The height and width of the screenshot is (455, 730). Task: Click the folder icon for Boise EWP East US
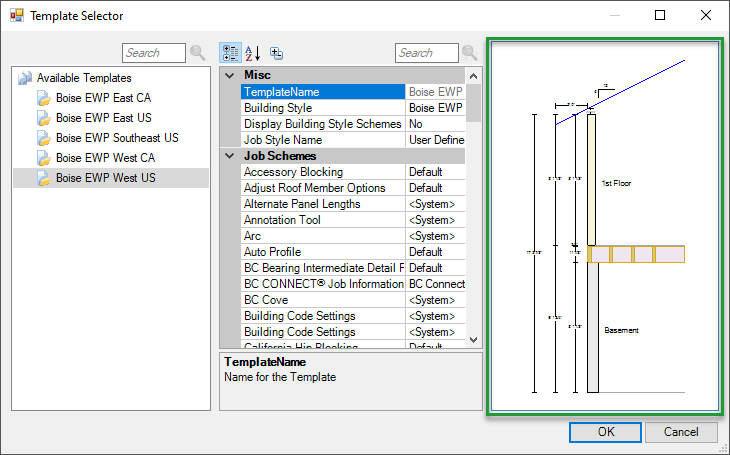[x=44, y=118]
